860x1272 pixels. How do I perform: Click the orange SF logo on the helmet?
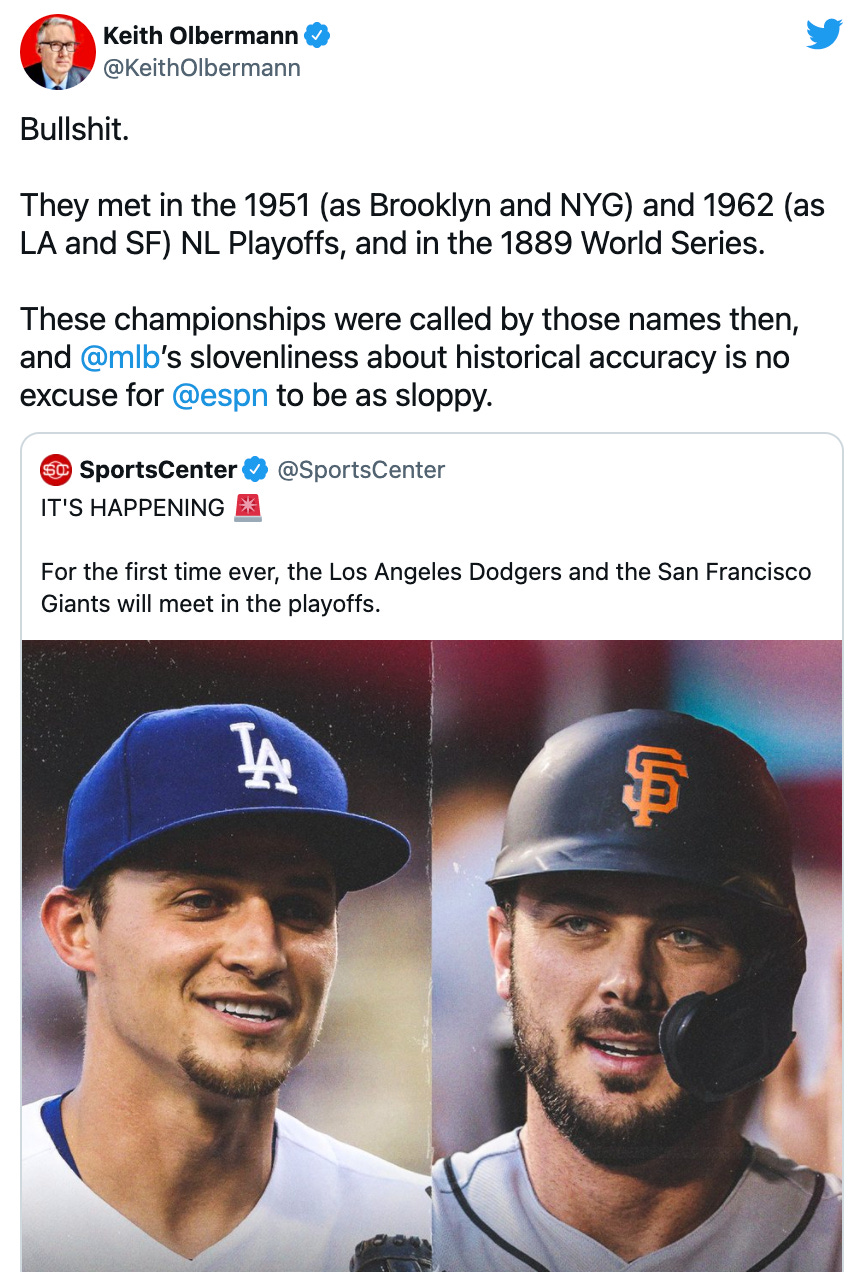coord(655,785)
